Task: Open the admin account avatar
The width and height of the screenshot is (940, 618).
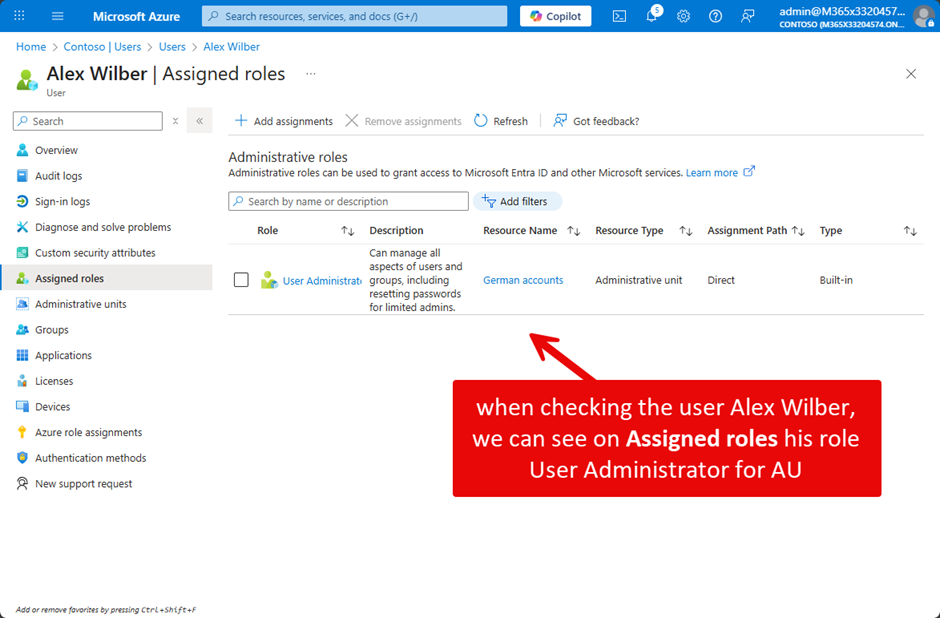Action: pos(924,16)
